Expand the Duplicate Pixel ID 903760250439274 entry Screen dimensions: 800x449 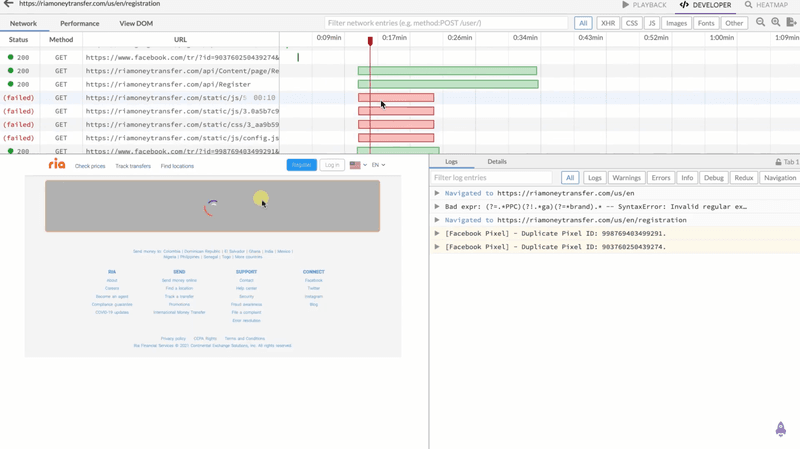pos(437,247)
